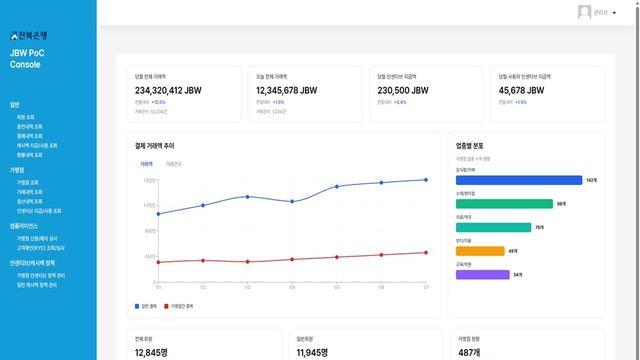This screenshot has width=640, height=360.
Task: Open 정산내역 조회 under 가맹점
Action: 29,201
